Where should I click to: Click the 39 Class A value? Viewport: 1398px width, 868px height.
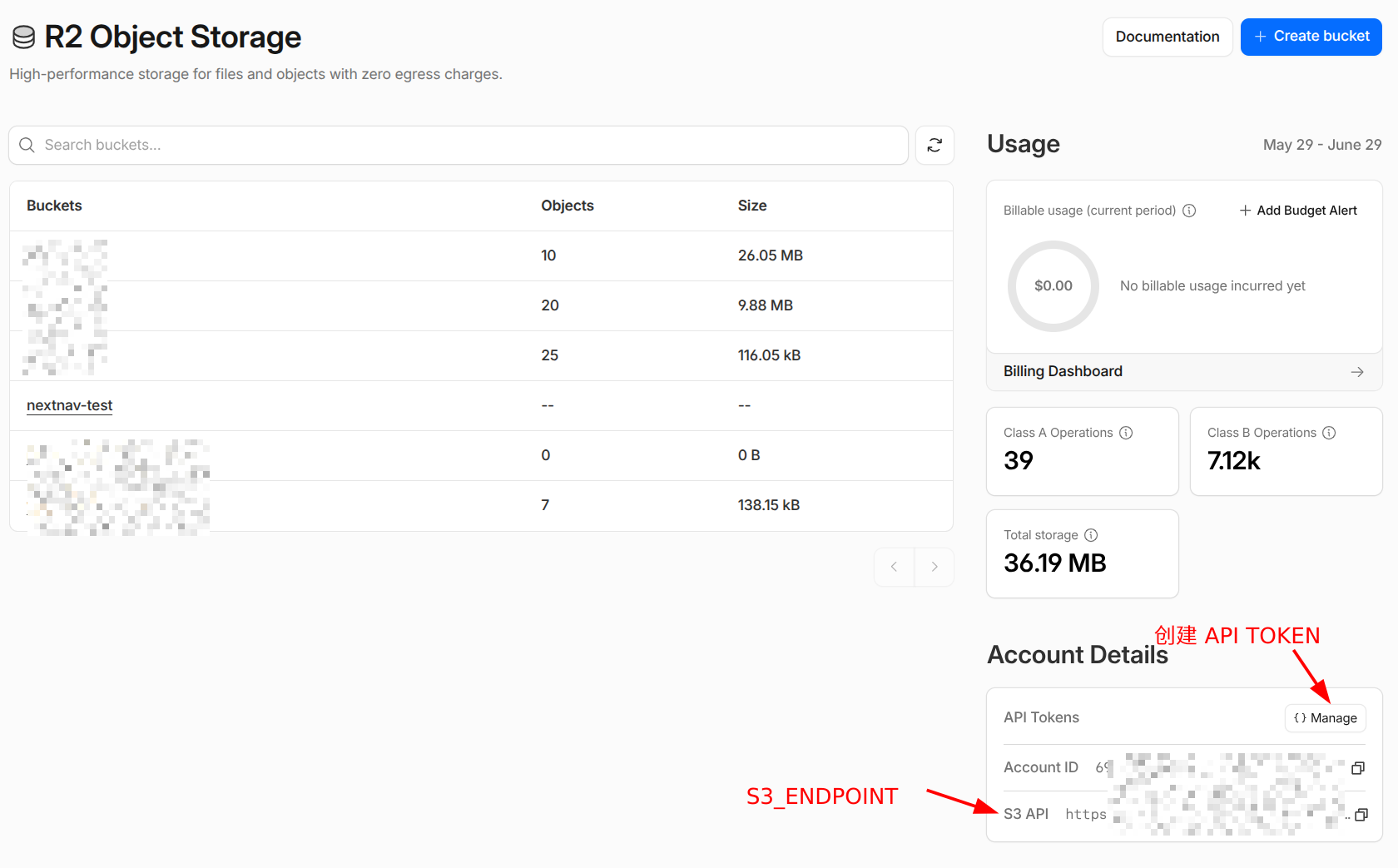click(1019, 461)
